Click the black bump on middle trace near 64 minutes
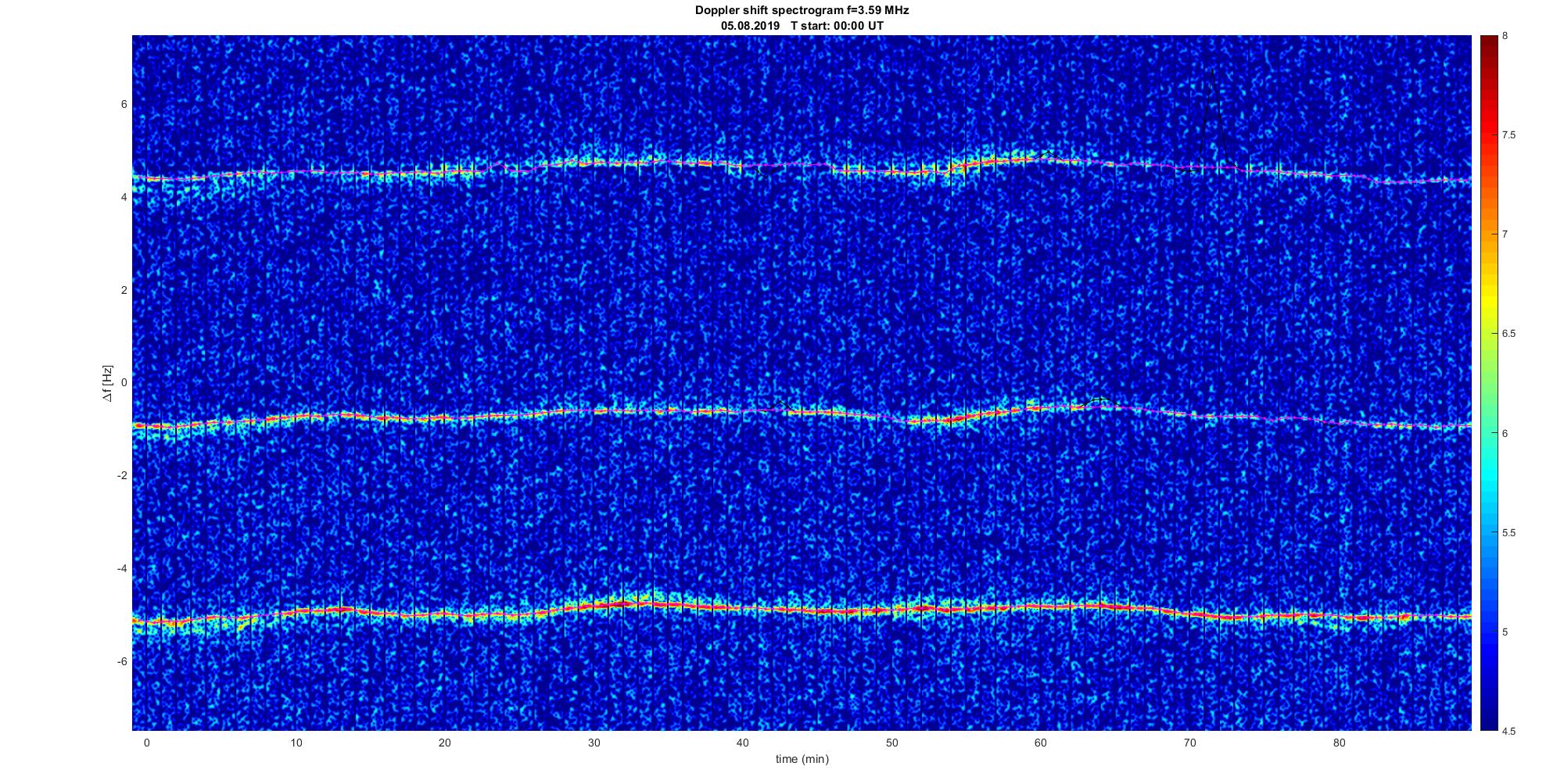This screenshot has height=784, width=1564. click(x=1099, y=400)
